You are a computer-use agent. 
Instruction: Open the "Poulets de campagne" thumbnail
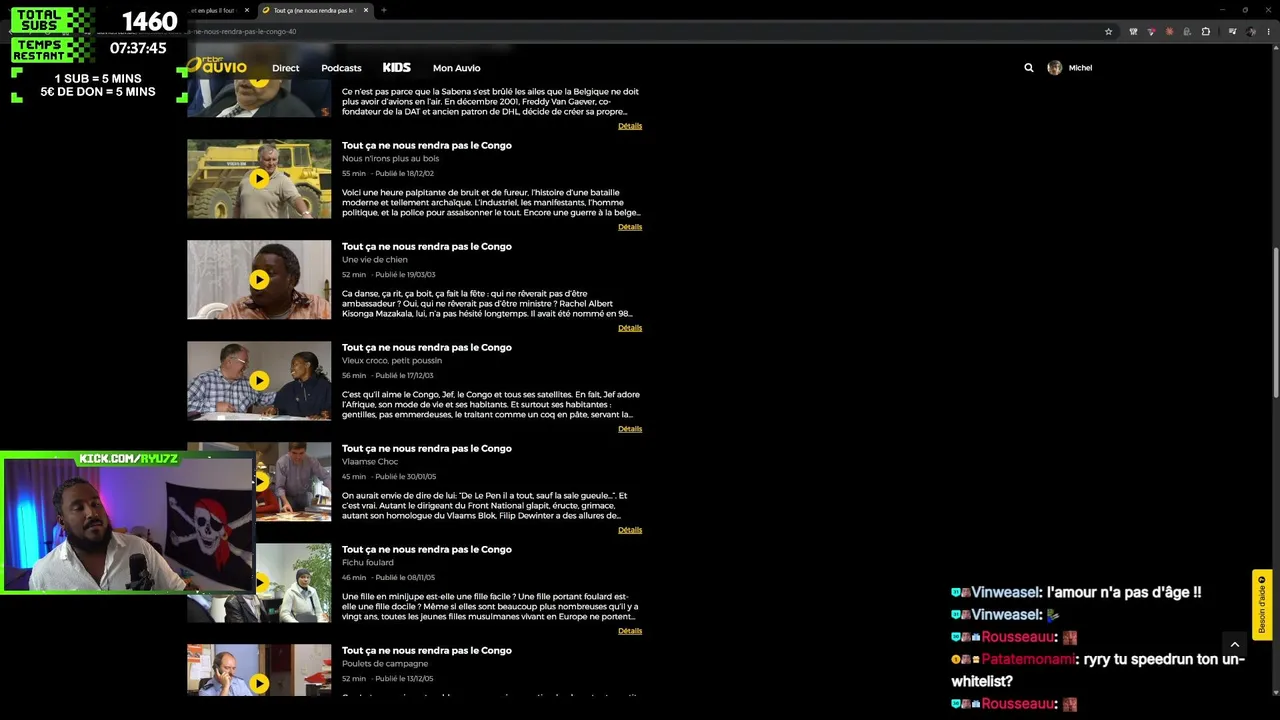click(x=259, y=670)
